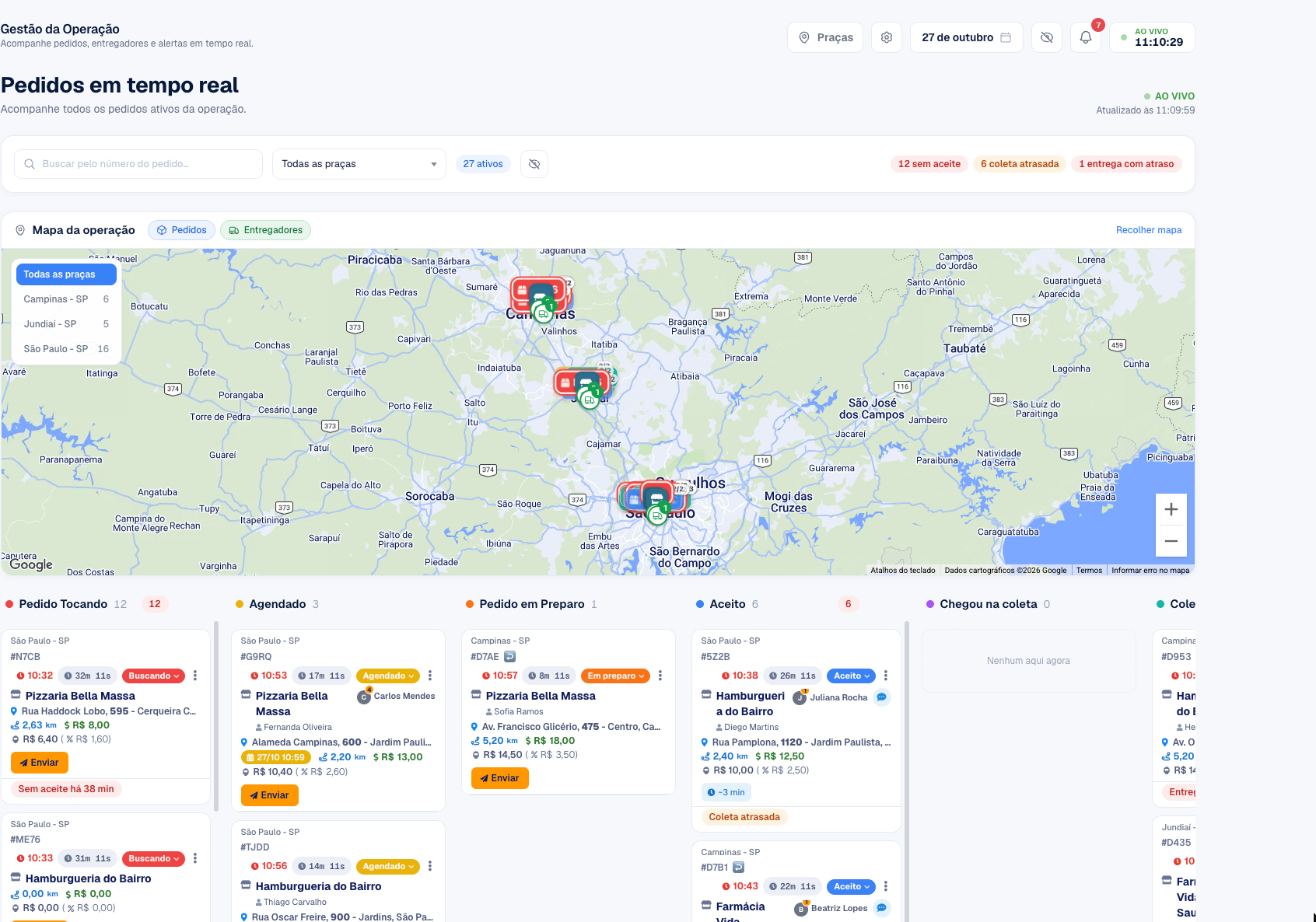The image size is (1316, 922).
Task: Open the Praças location button
Action: coord(825,37)
